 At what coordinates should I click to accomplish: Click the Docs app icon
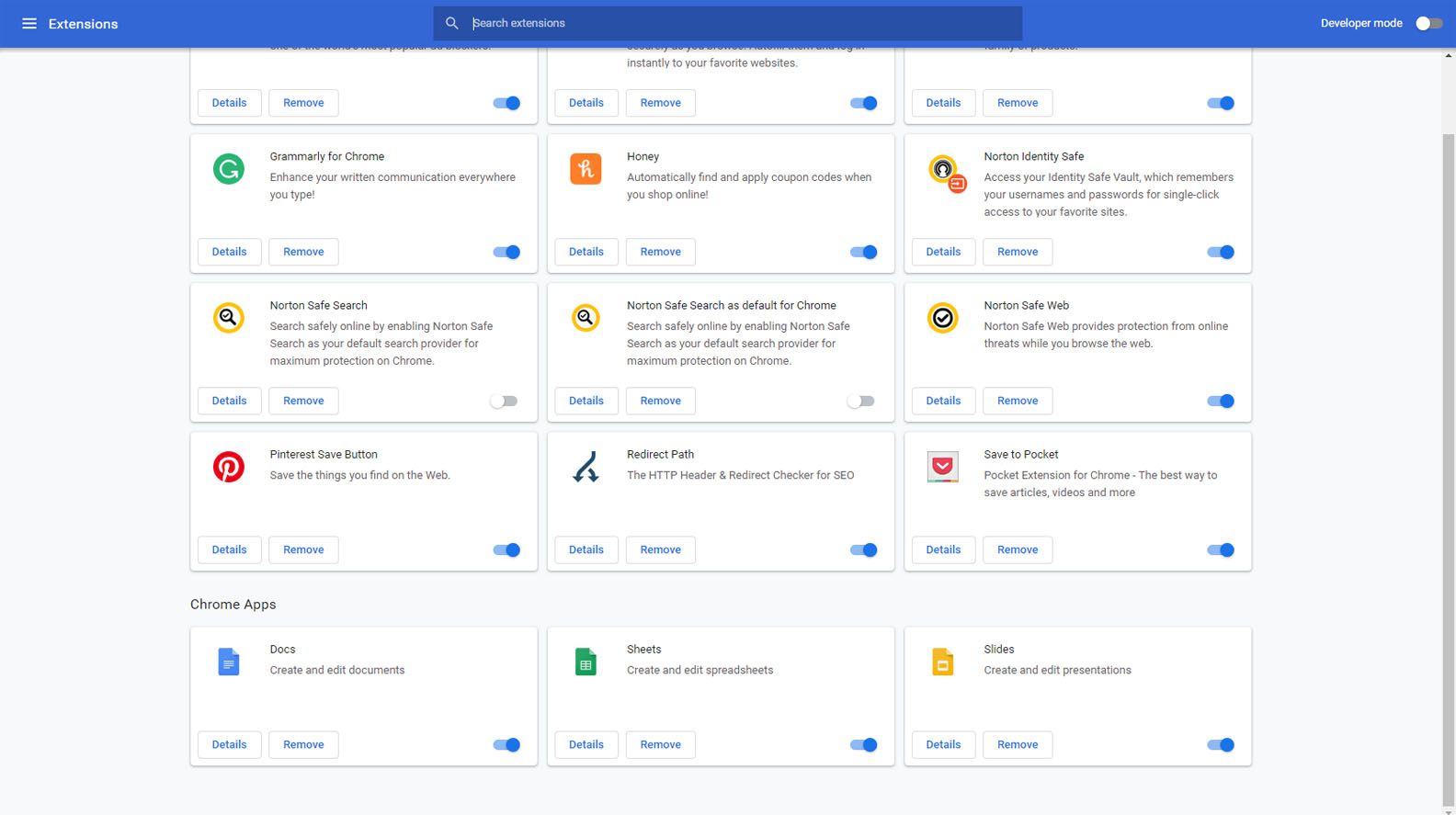coord(229,662)
